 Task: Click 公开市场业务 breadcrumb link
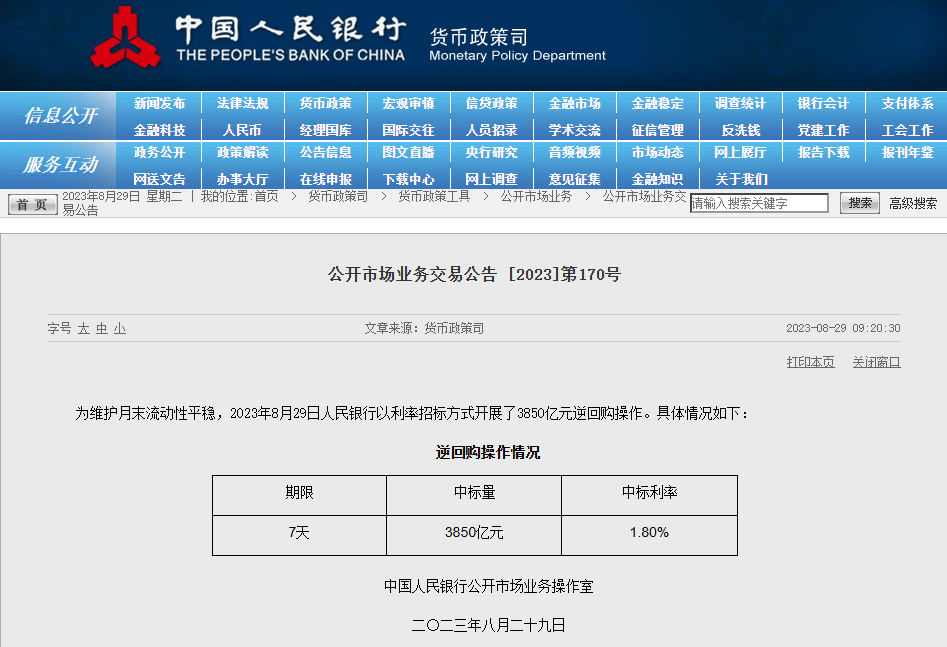pyautogui.click(x=536, y=196)
